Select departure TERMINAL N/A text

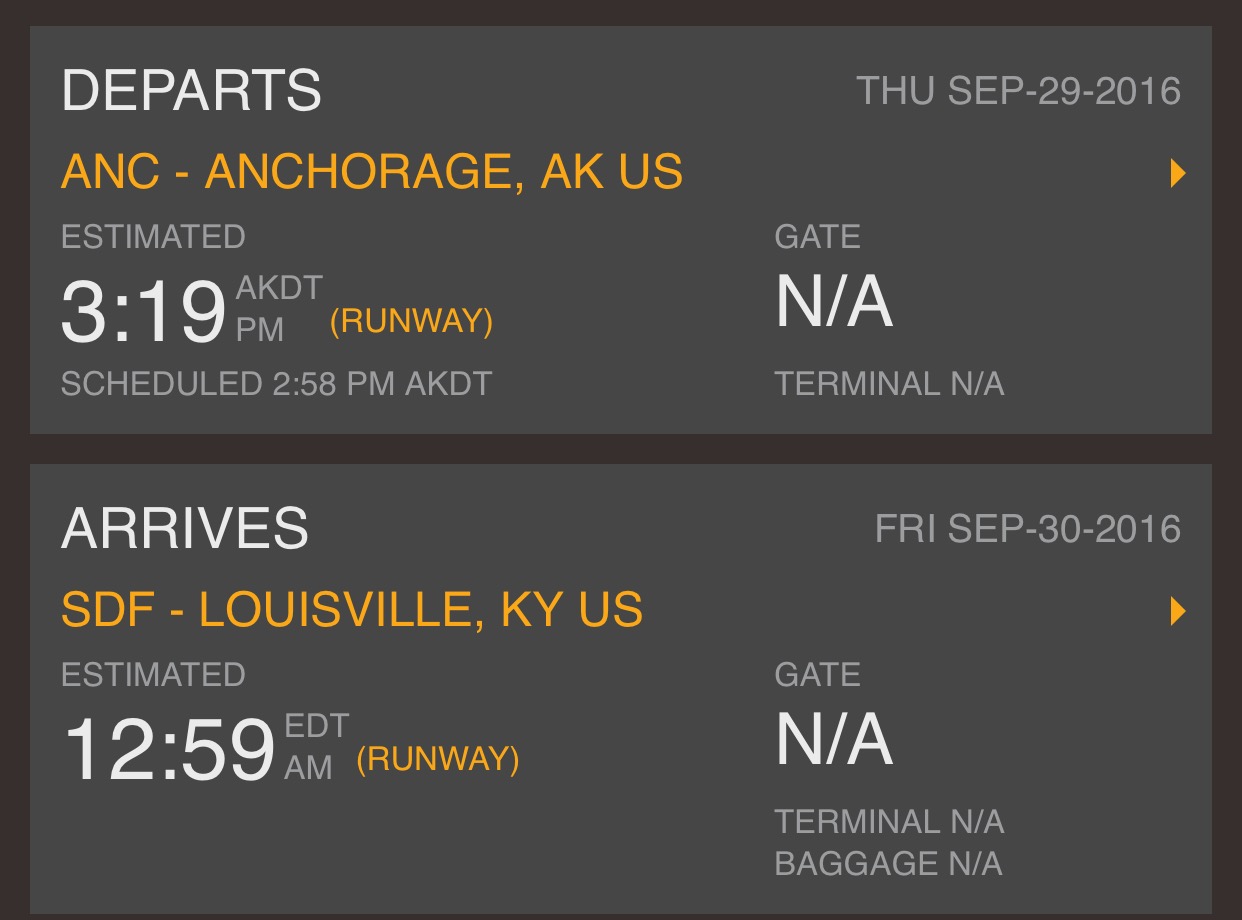tap(889, 384)
